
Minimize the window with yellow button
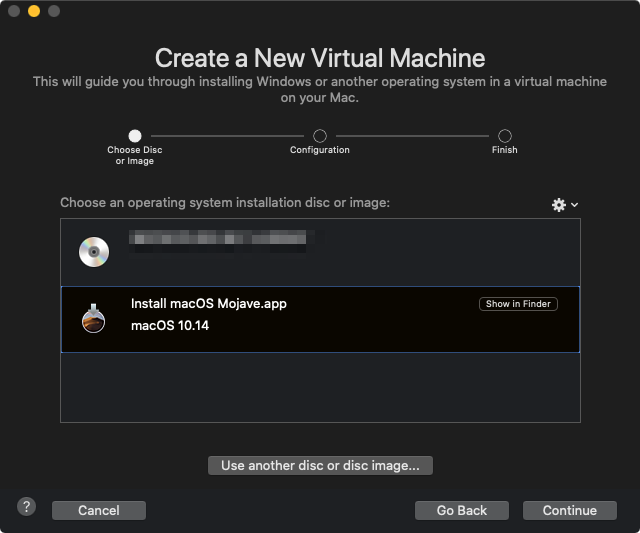click(34, 11)
